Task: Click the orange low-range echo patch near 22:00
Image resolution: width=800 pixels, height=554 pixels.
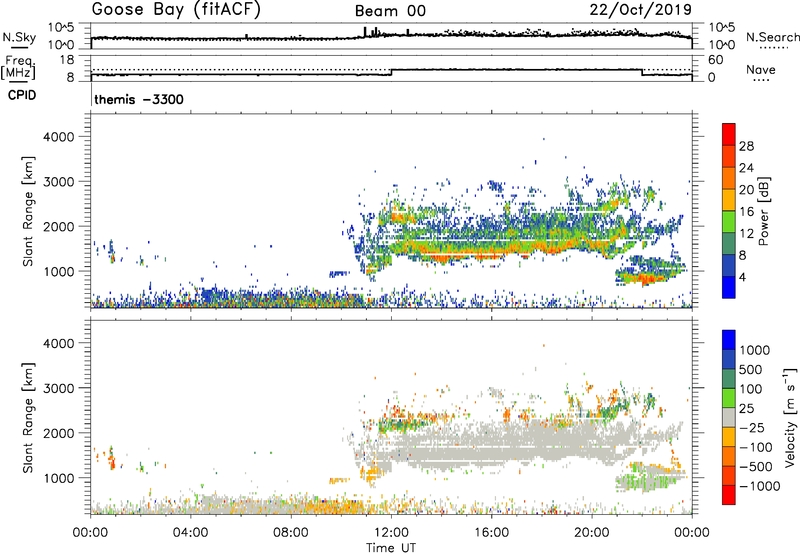Action: [644, 279]
